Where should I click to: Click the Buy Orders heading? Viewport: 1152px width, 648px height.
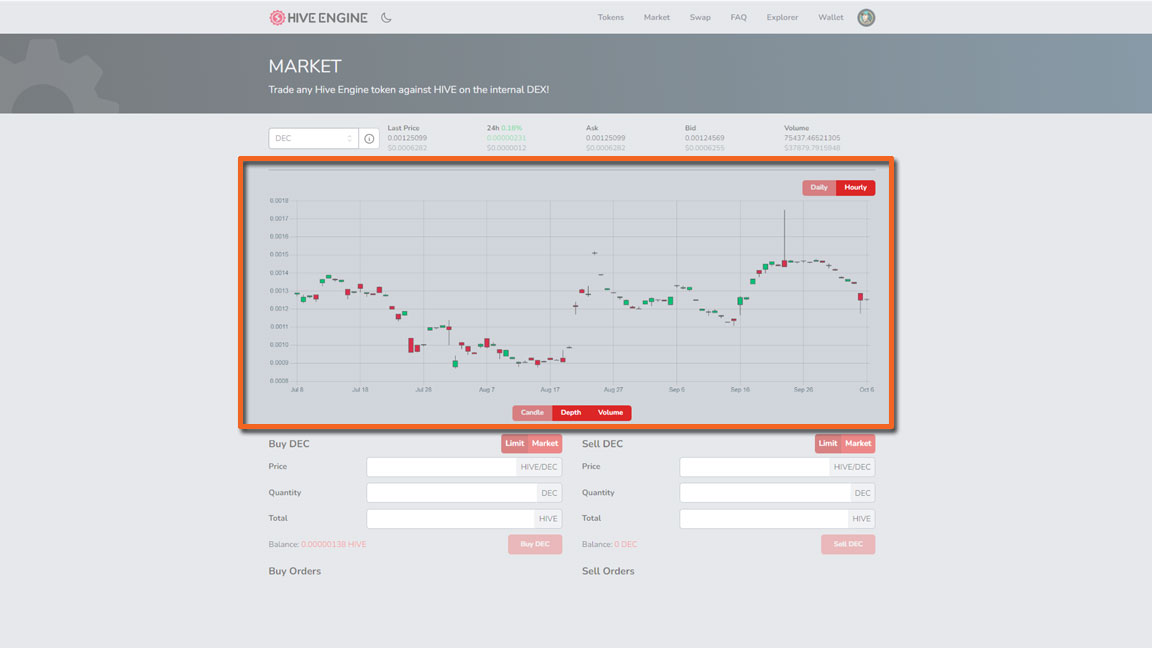point(295,571)
